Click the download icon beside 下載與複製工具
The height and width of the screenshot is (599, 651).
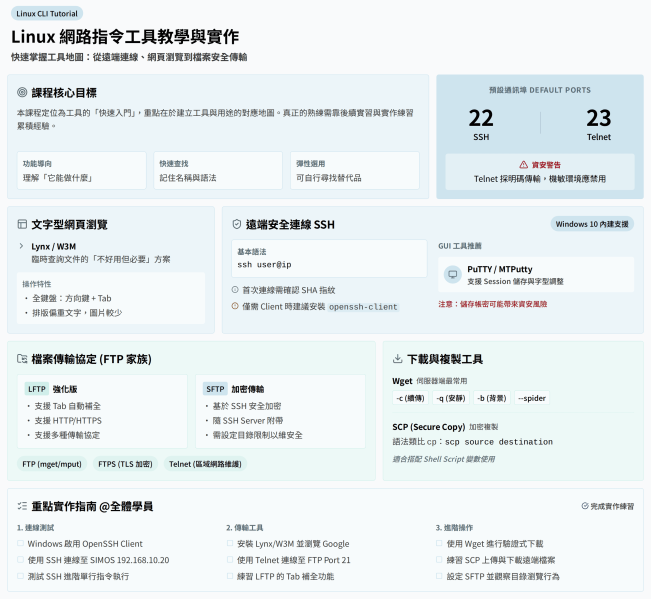point(397,359)
